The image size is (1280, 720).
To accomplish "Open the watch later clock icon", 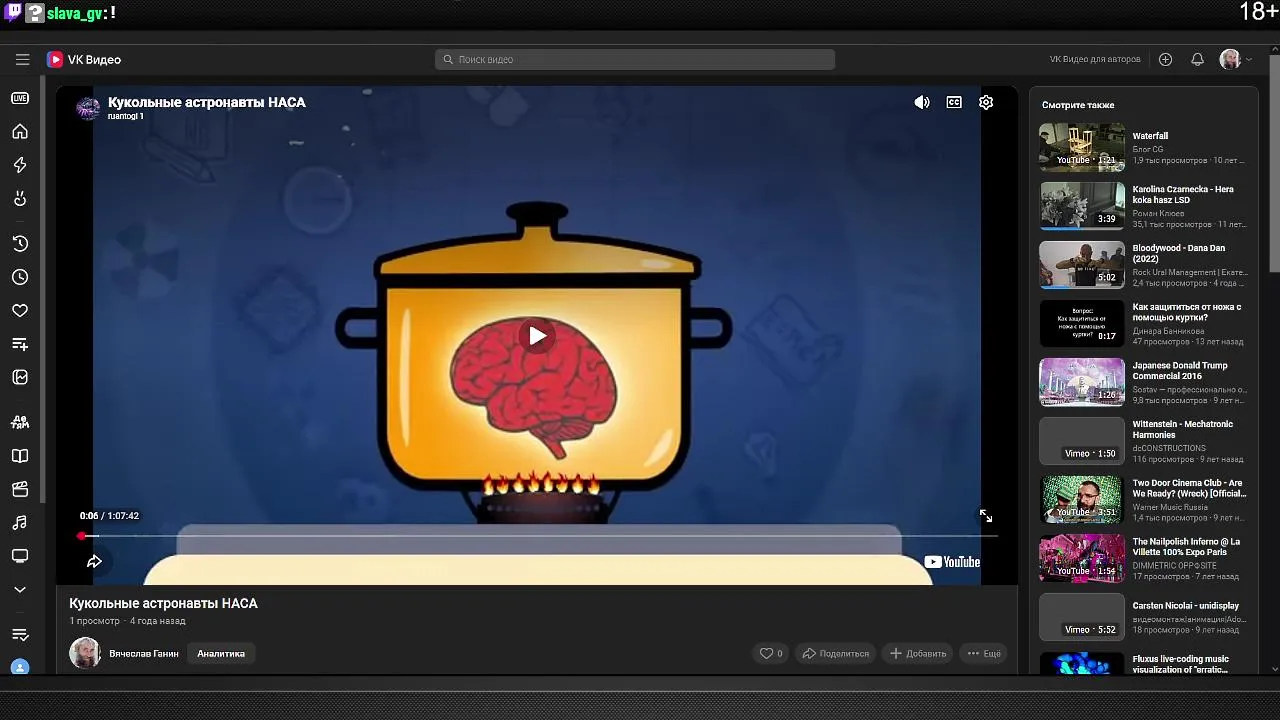I will pyautogui.click(x=20, y=277).
